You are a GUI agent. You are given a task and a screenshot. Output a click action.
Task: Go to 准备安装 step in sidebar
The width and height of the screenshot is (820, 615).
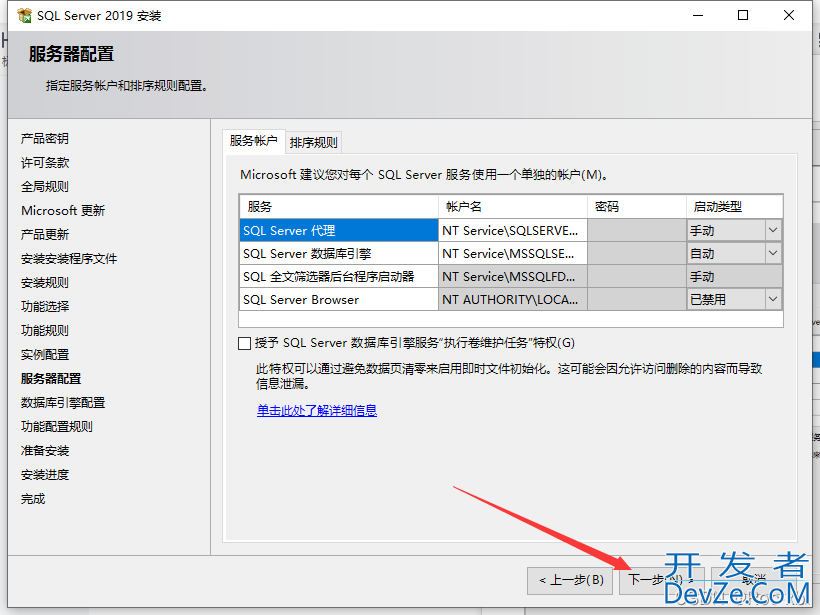point(45,451)
